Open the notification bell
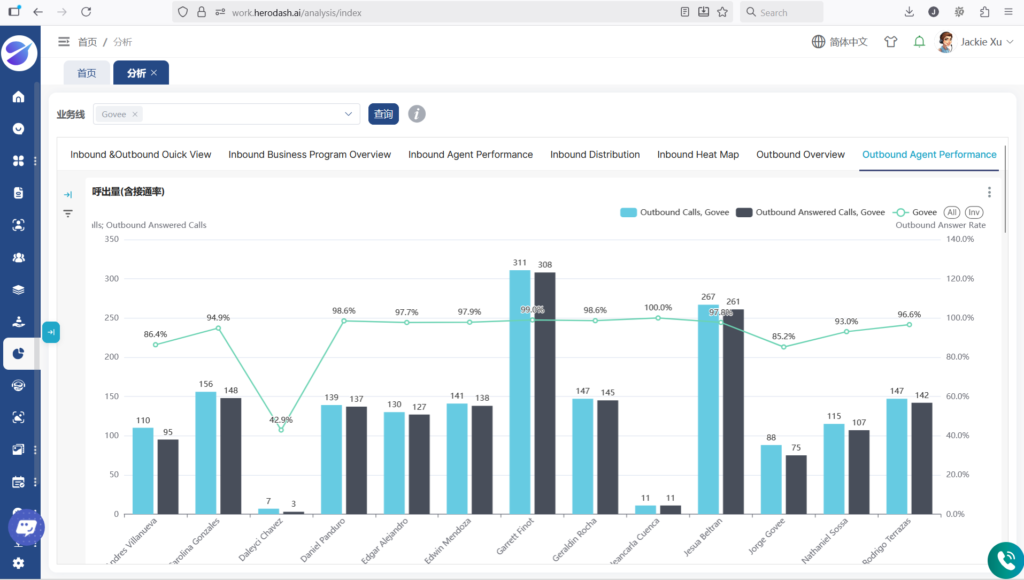 [x=919, y=42]
